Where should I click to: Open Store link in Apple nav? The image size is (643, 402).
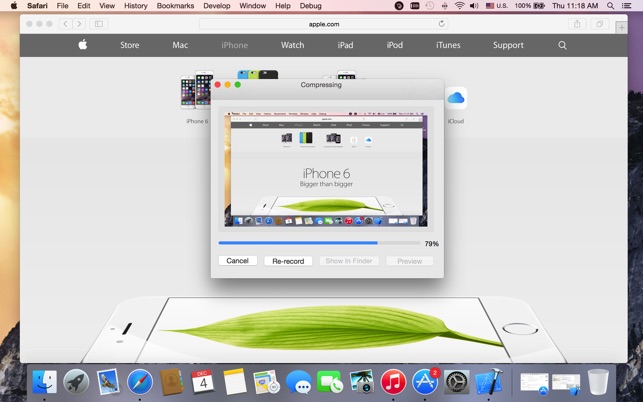130,45
